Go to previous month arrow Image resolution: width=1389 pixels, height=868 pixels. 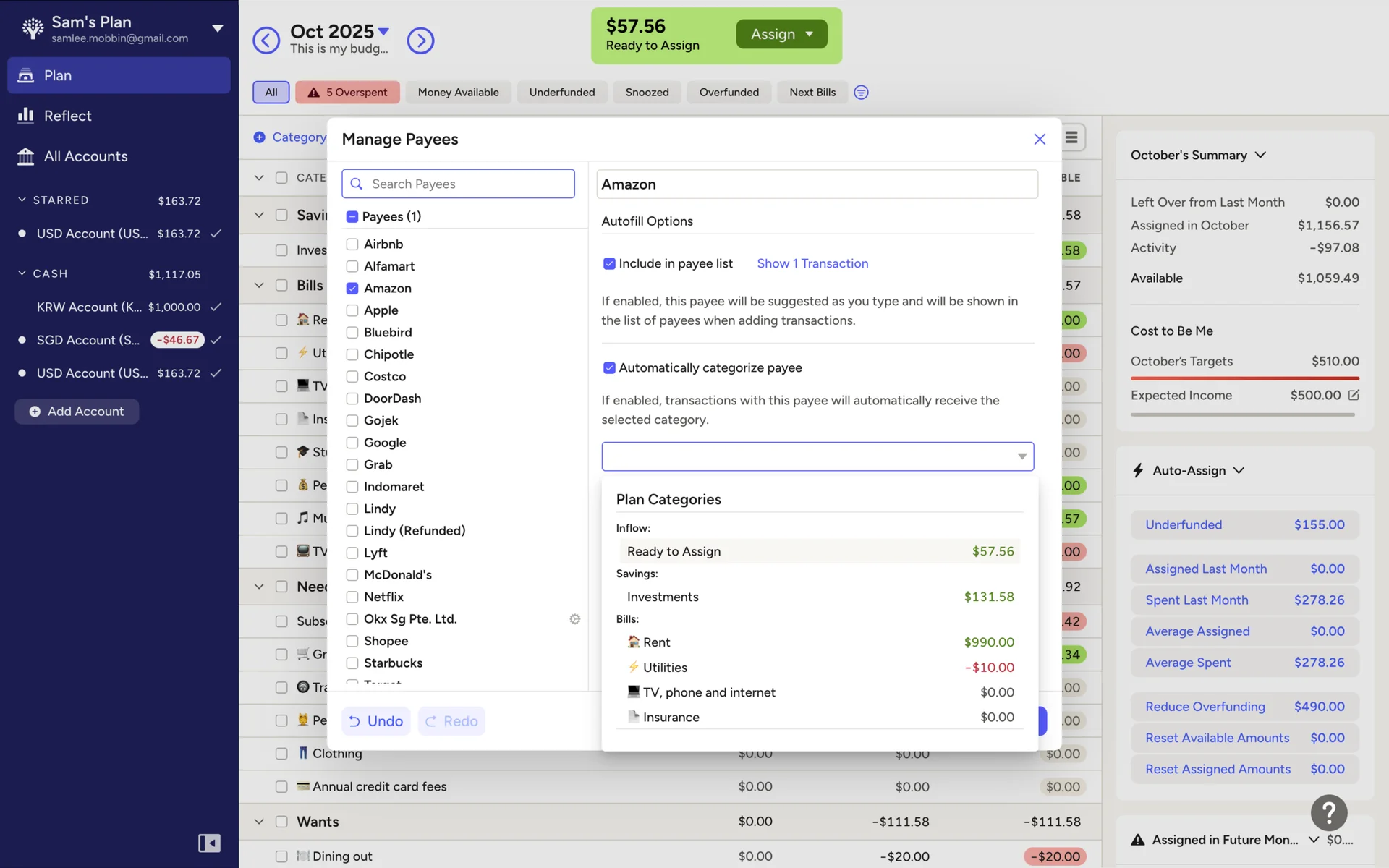tap(266, 41)
